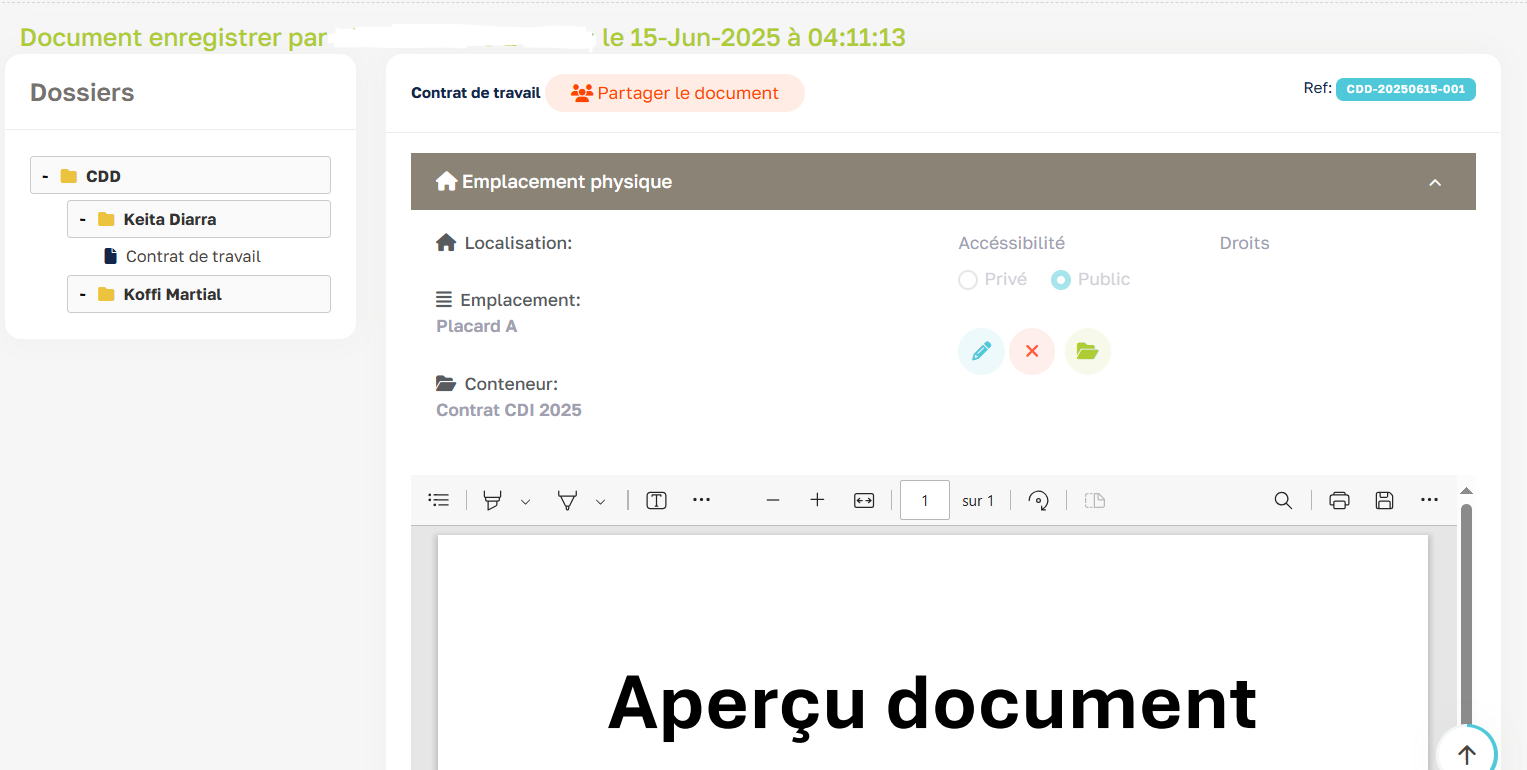Click the blue pencil edit icon

(x=981, y=352)
